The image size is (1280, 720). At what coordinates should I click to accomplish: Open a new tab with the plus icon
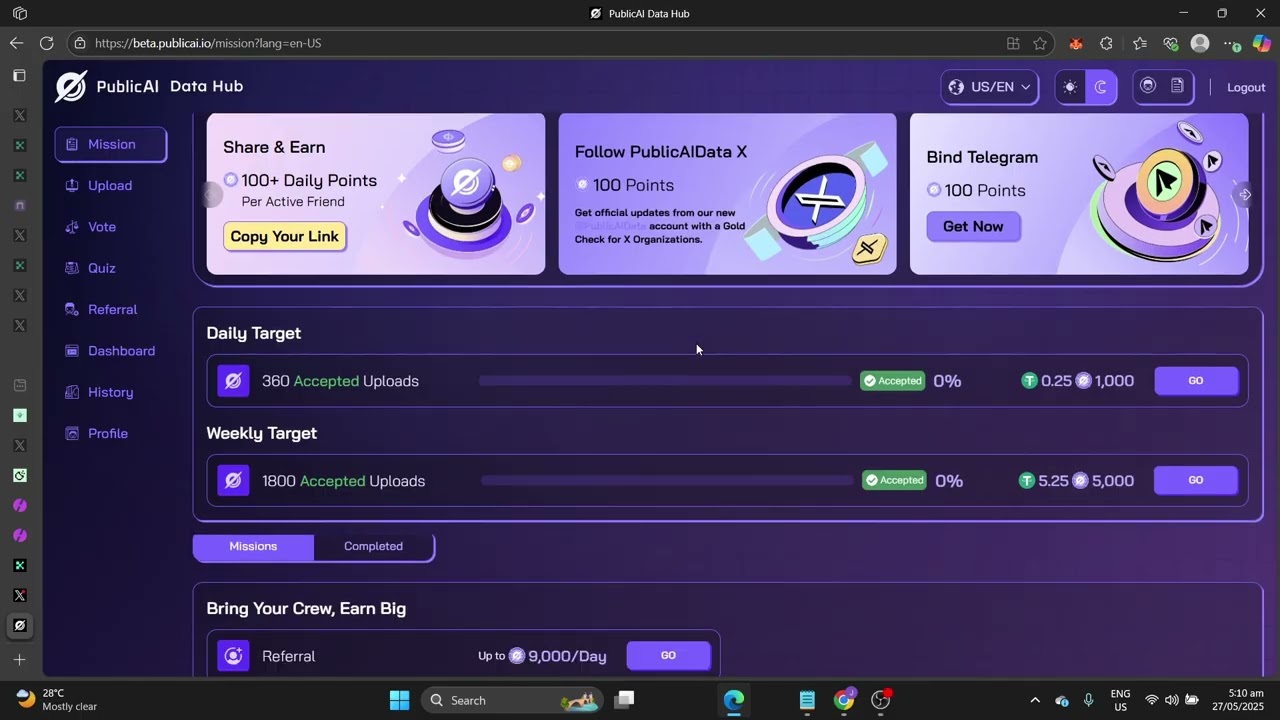19,660
